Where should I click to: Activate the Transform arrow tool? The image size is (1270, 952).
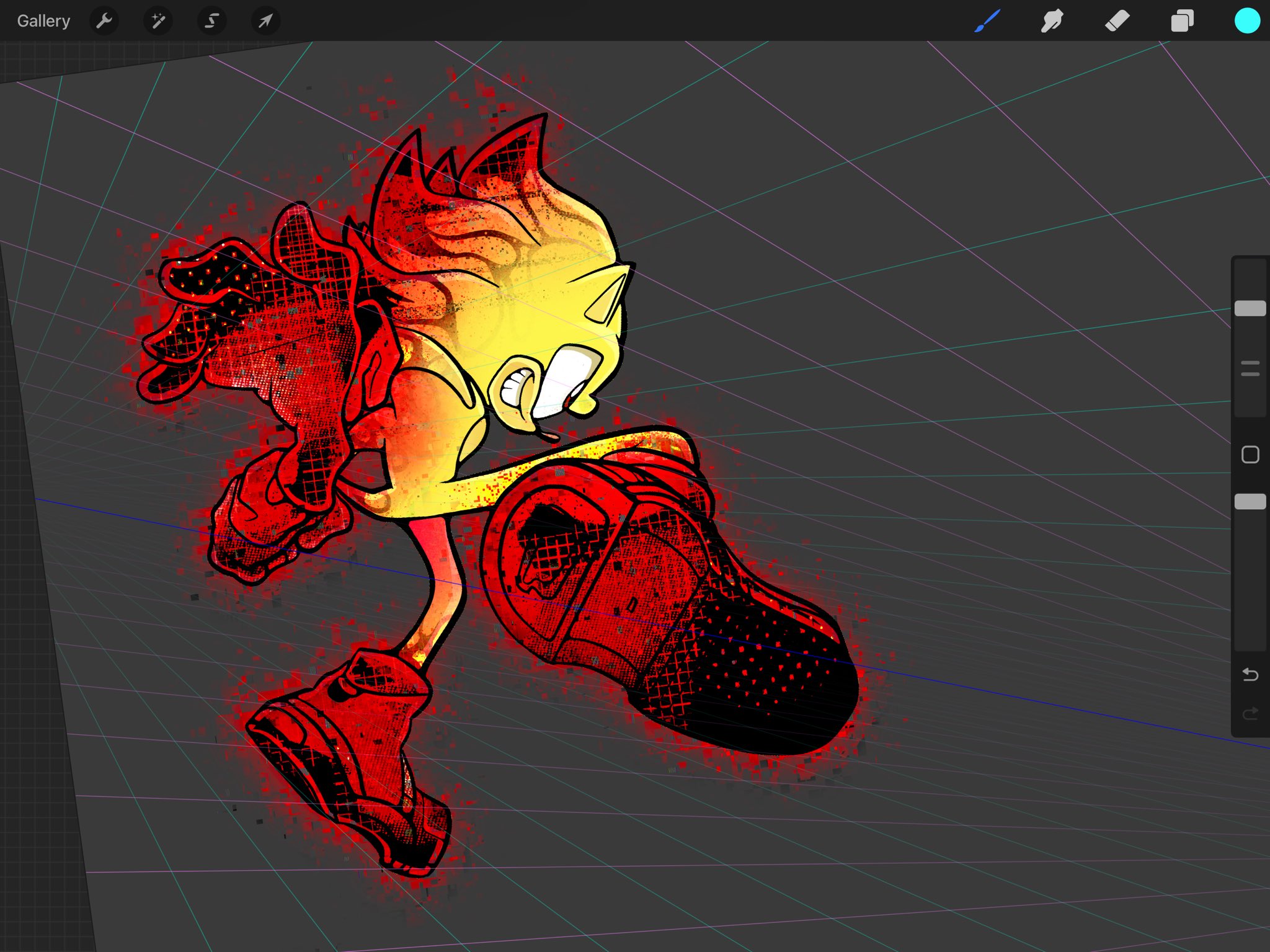point(265,21)
